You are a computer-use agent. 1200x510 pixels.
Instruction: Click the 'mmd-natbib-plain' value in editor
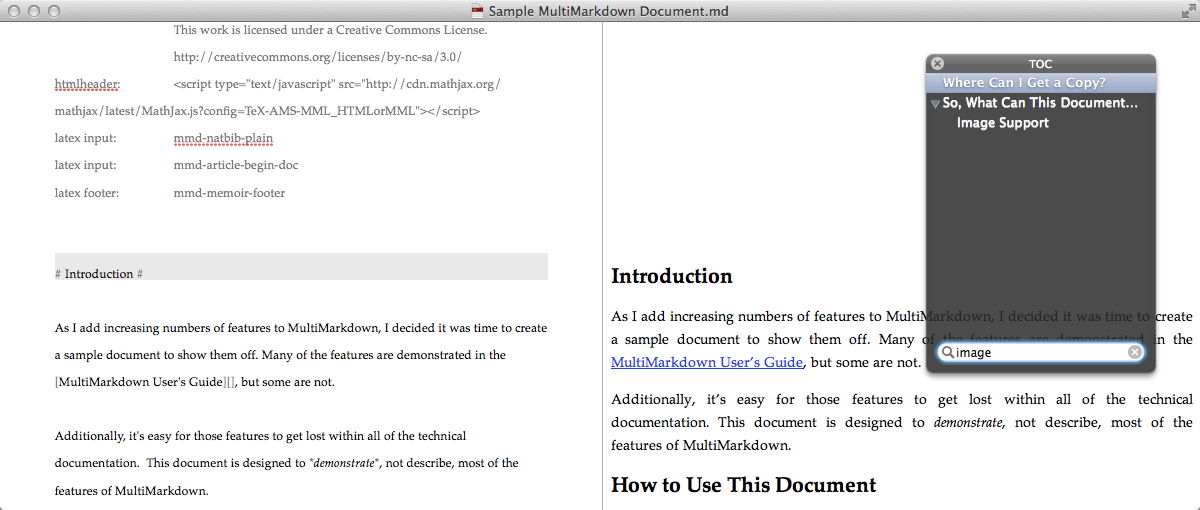tap(223, 138)
